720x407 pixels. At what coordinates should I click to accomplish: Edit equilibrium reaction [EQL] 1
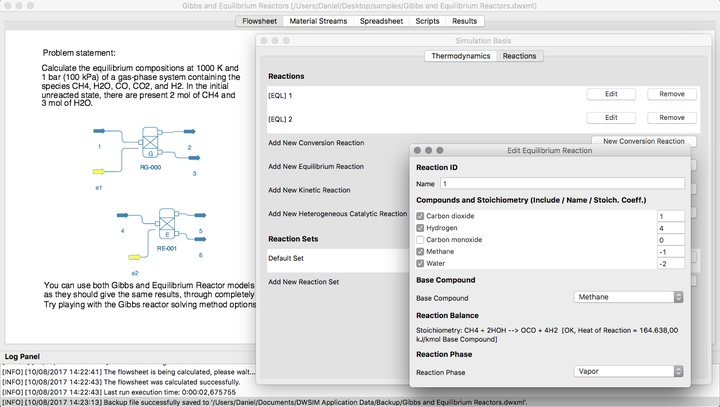pyautogui.click(x=611, y=94)
